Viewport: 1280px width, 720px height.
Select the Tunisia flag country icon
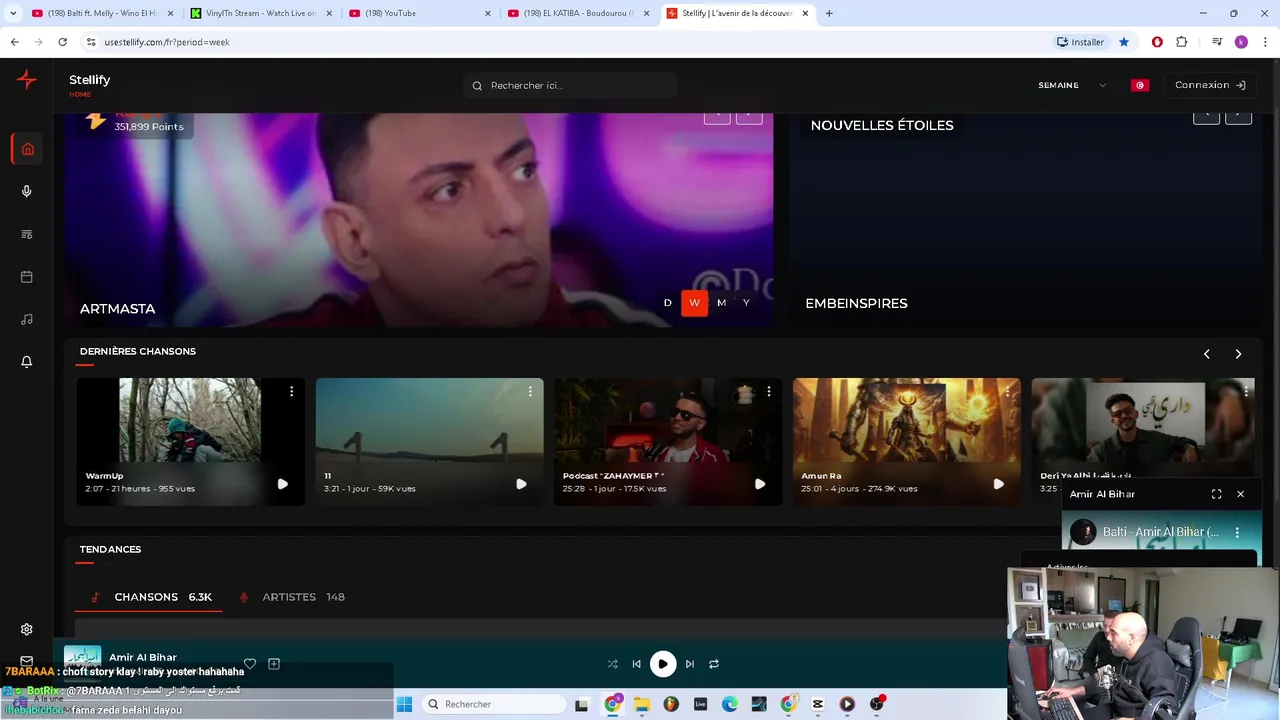[x=1139, y=85]
